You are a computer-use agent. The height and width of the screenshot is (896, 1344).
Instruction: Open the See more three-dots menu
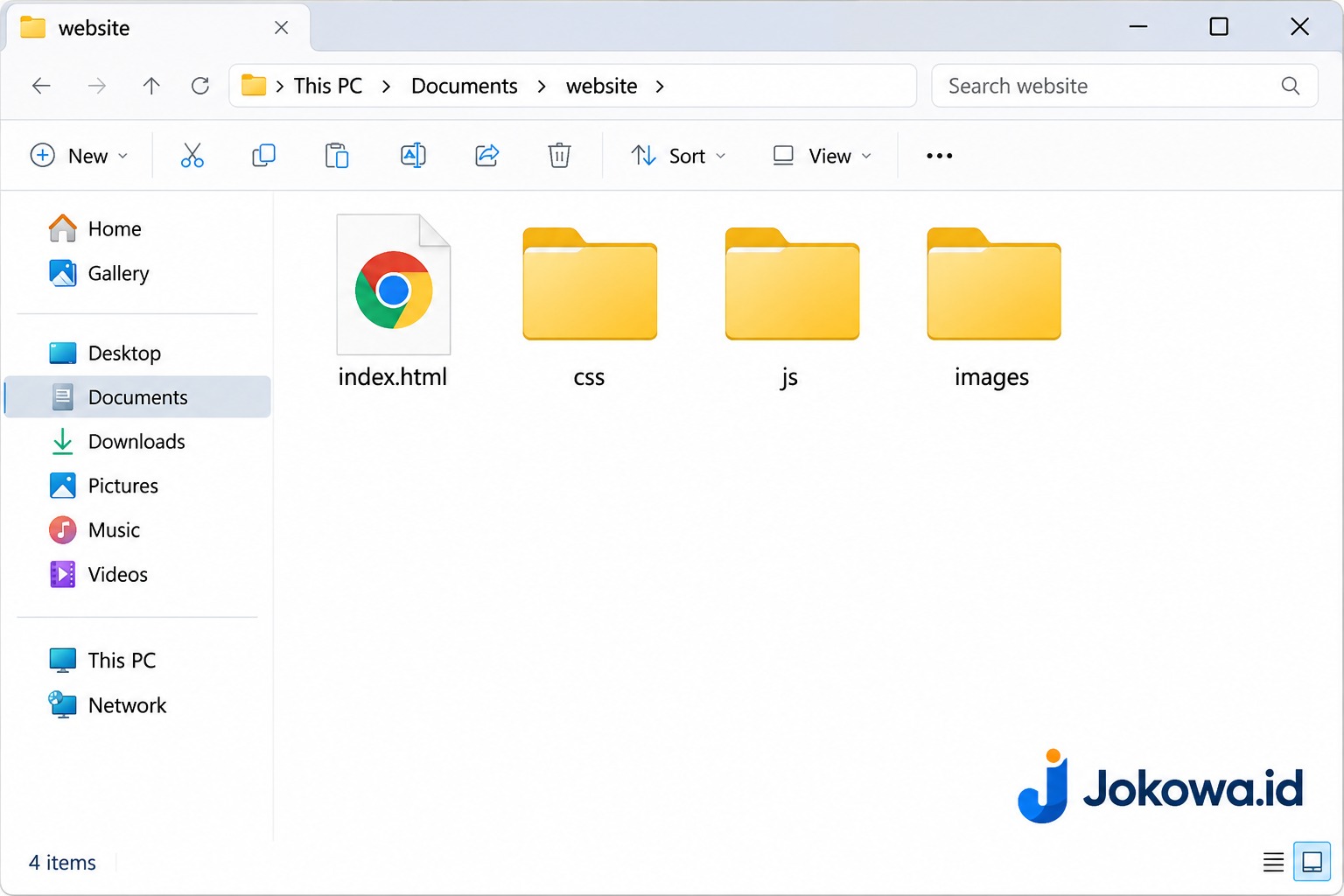(939, 156)
